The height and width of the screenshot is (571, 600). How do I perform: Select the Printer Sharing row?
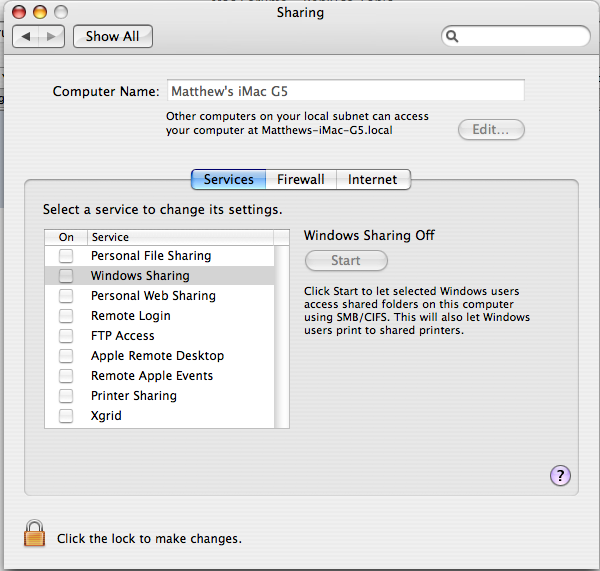pos(160,396)
